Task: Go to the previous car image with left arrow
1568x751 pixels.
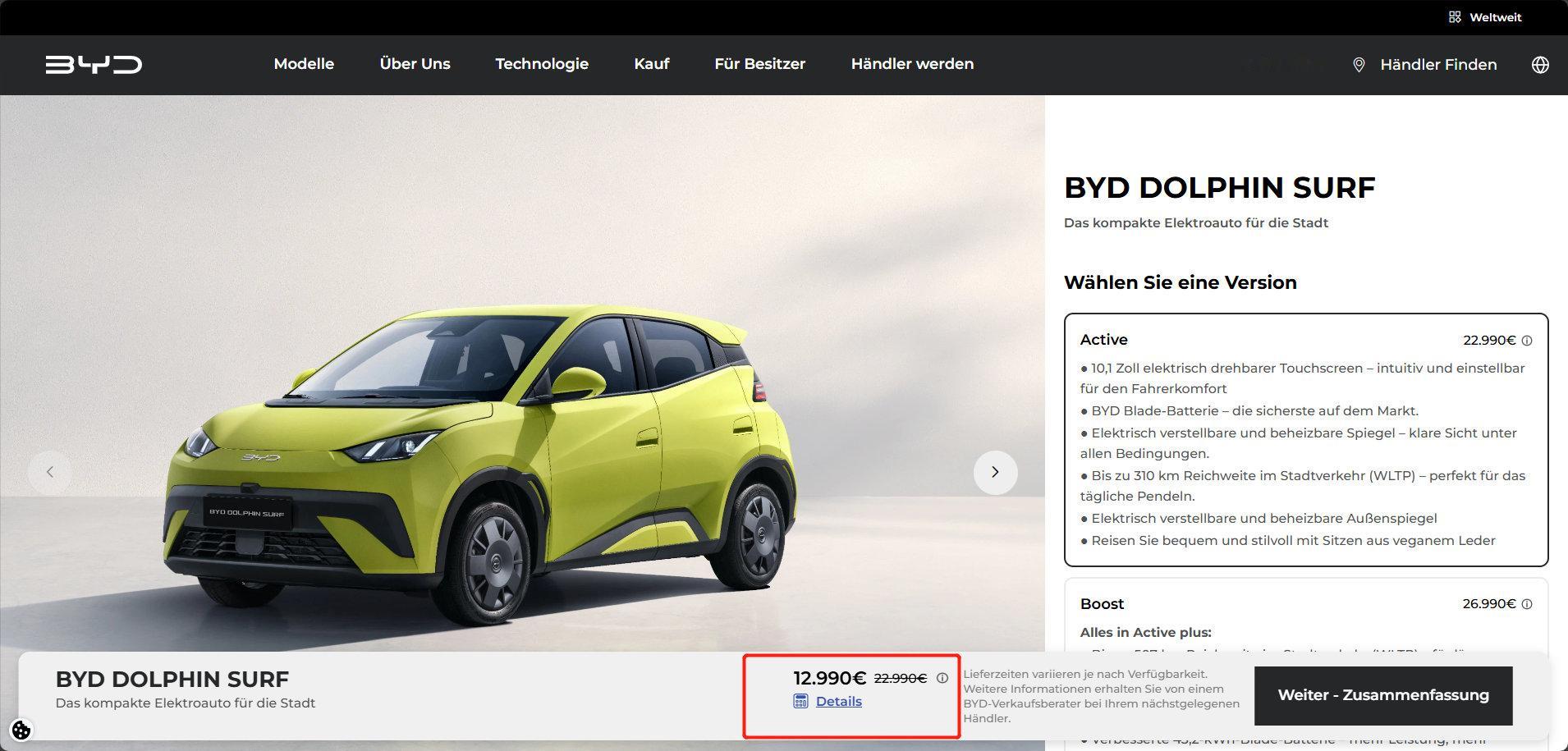Action: click(50, 472)
